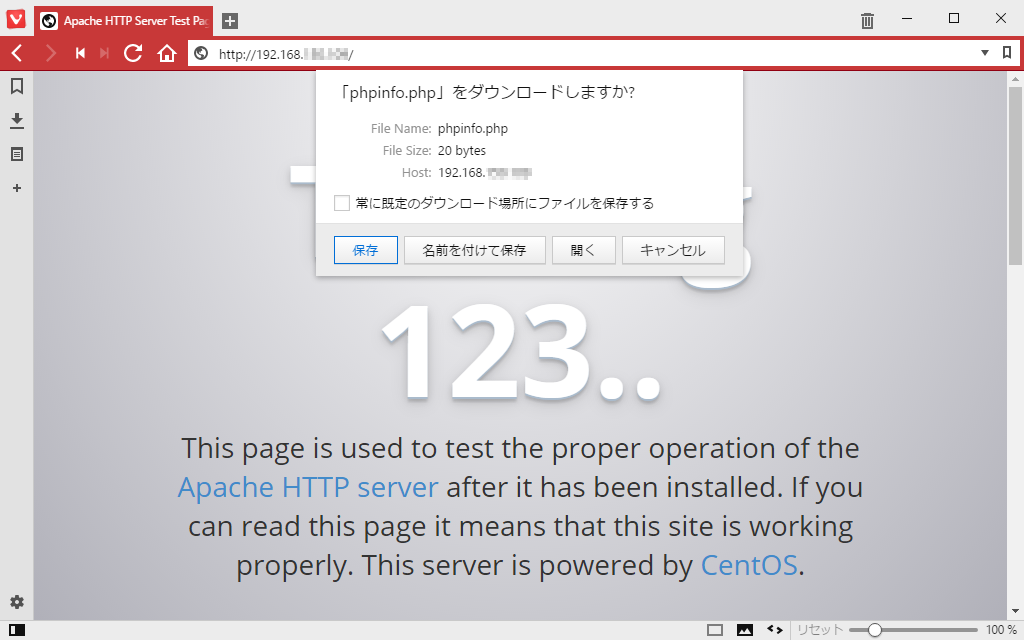Open the Bookmarks side panel
The height and width of the screenshot is (640, 1024).
(x=17, y=86)
